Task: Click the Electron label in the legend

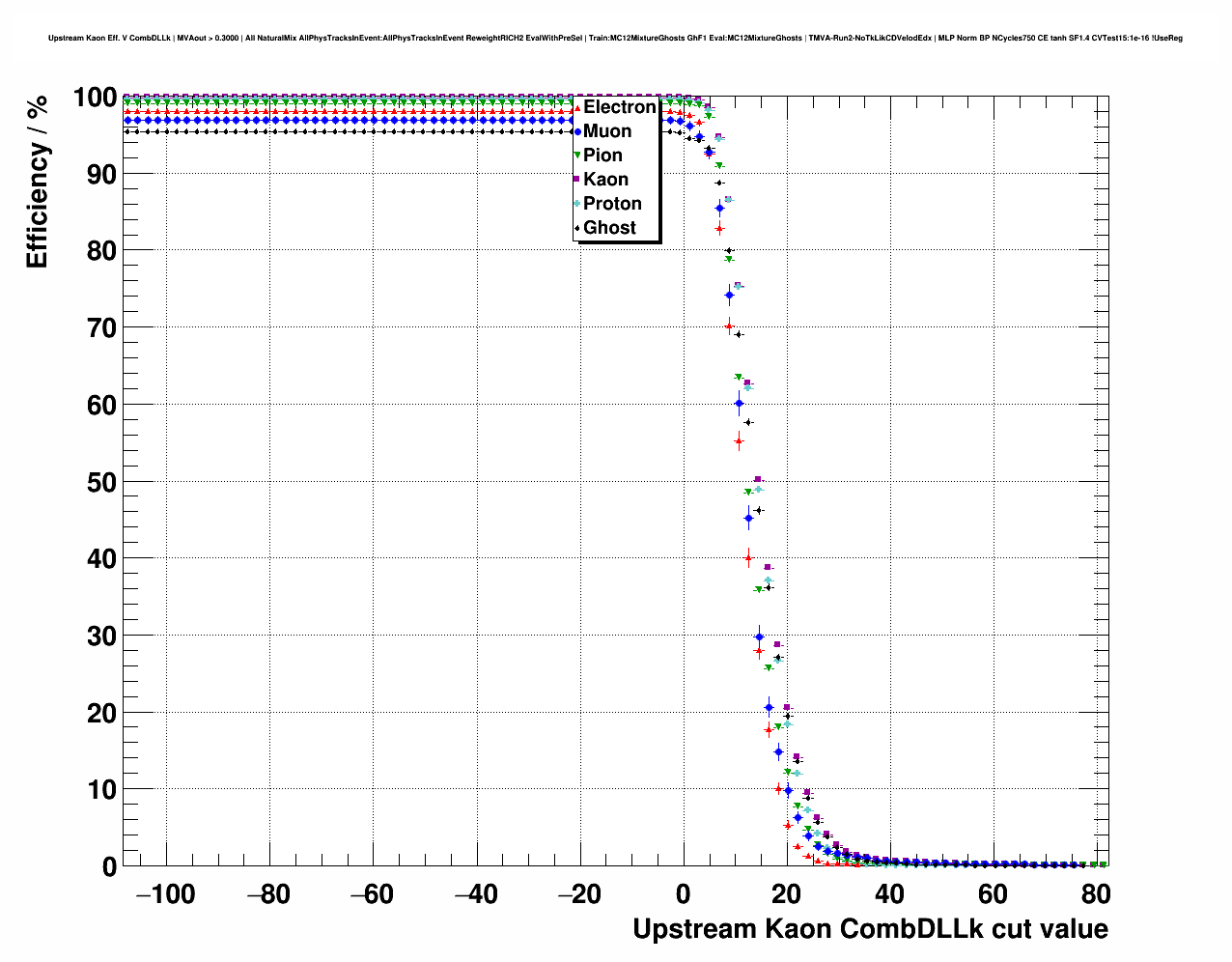Action: tap(619, 107)
